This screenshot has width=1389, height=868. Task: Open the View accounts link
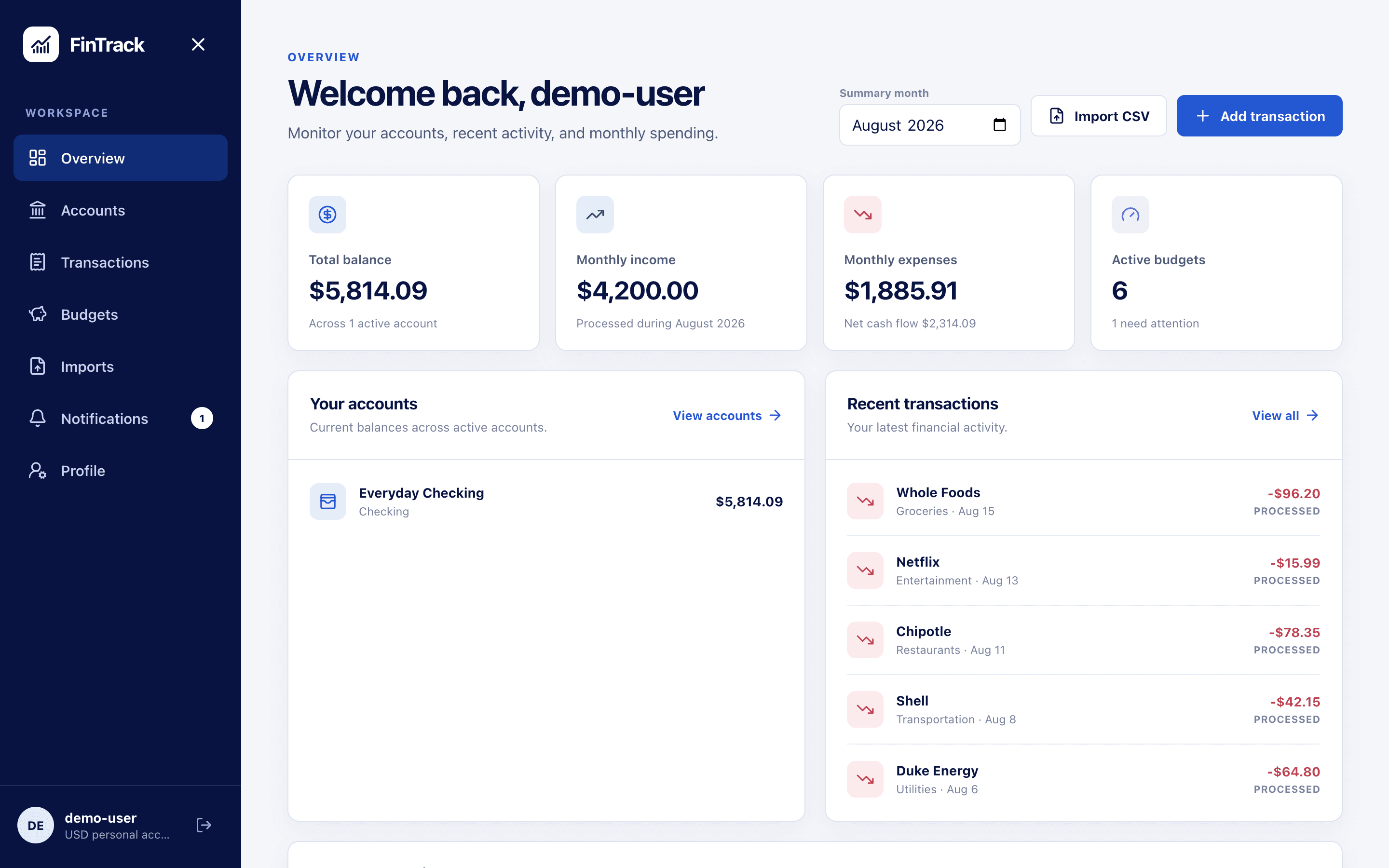[x=727, y=415]
